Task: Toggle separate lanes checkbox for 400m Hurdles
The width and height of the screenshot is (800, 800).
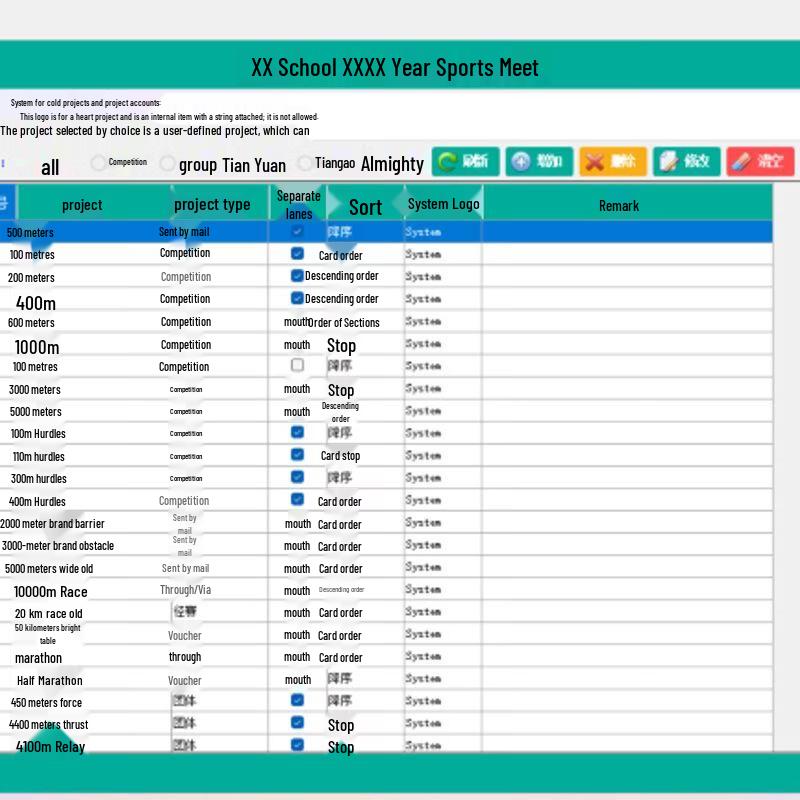Action: [x=297, y=499]
